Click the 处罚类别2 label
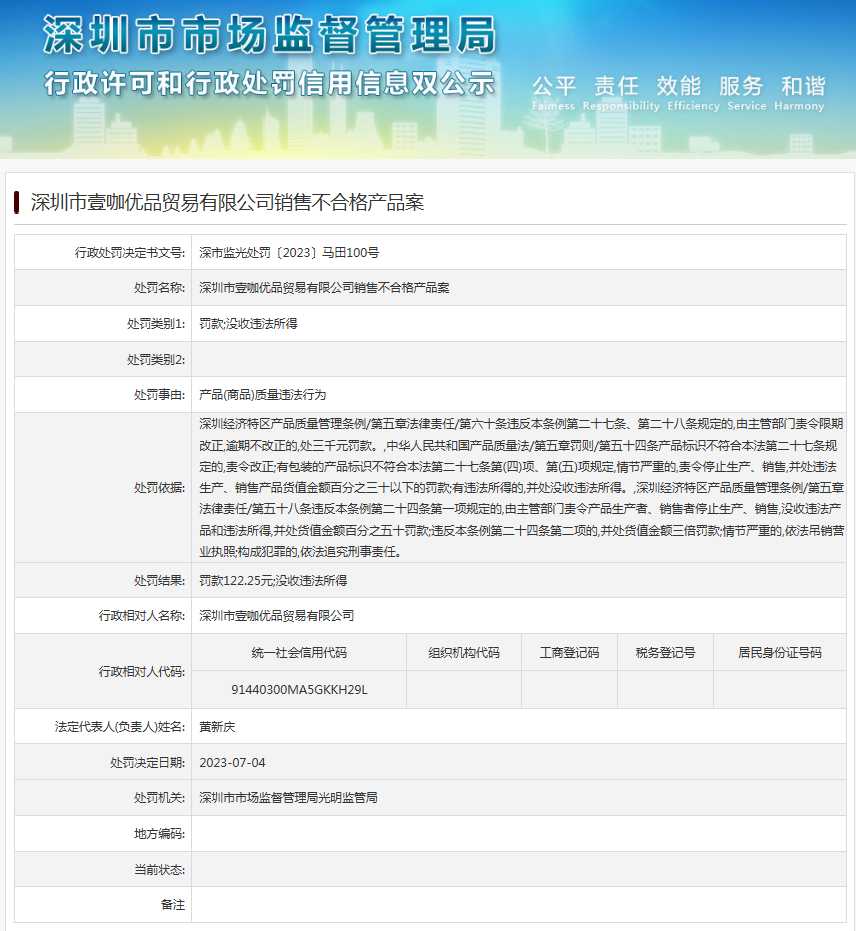The height and width of the screenshot is (931, 856). pos(156,359)
